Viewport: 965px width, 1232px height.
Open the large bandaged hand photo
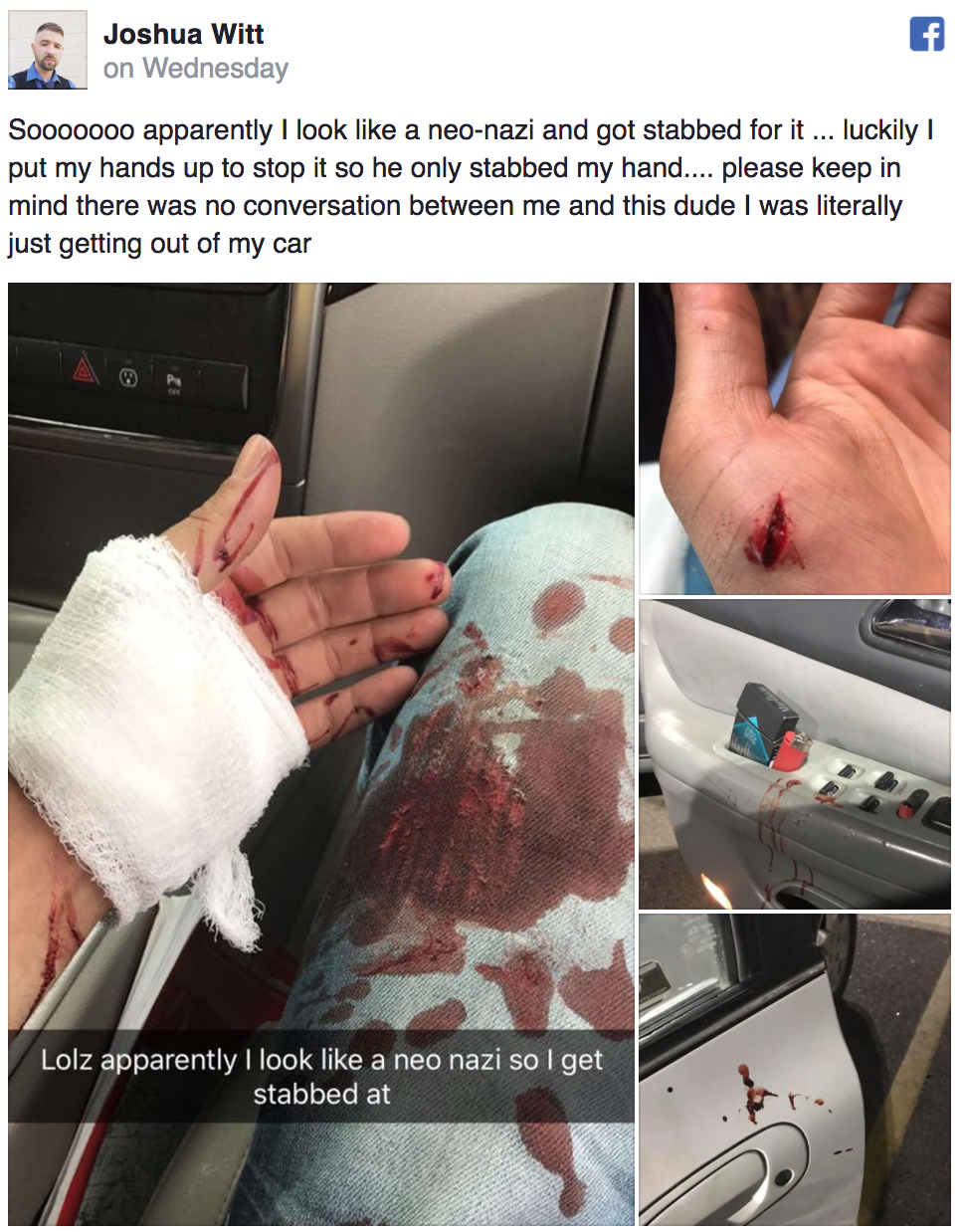pyautogui.click(x=321, y=754)
